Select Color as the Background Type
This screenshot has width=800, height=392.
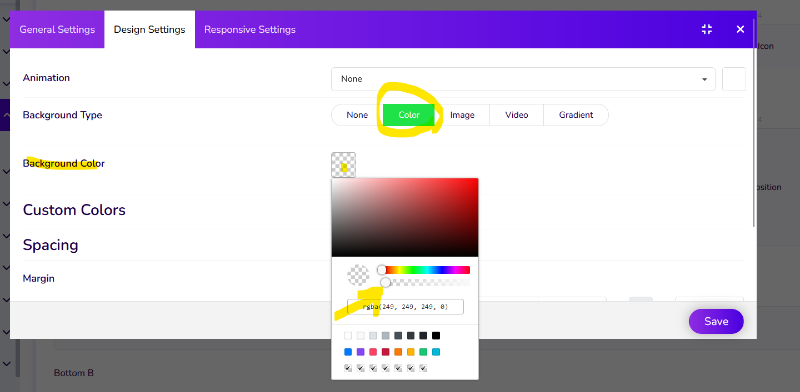409,115
